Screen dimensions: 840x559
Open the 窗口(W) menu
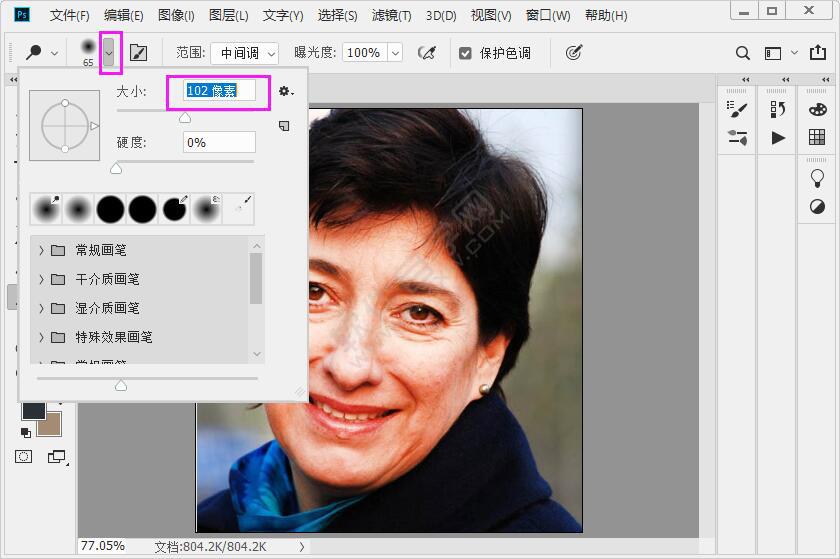pyautogui.click(x=548, y=15)
